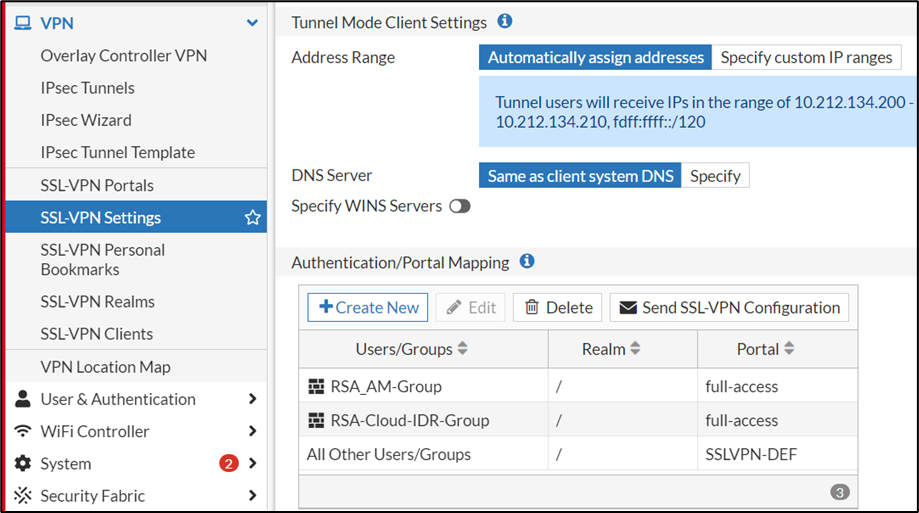
Task: Click the favorite star on SSL-VPN Settings
Action: pyautogui.click(x=252, y=217)
